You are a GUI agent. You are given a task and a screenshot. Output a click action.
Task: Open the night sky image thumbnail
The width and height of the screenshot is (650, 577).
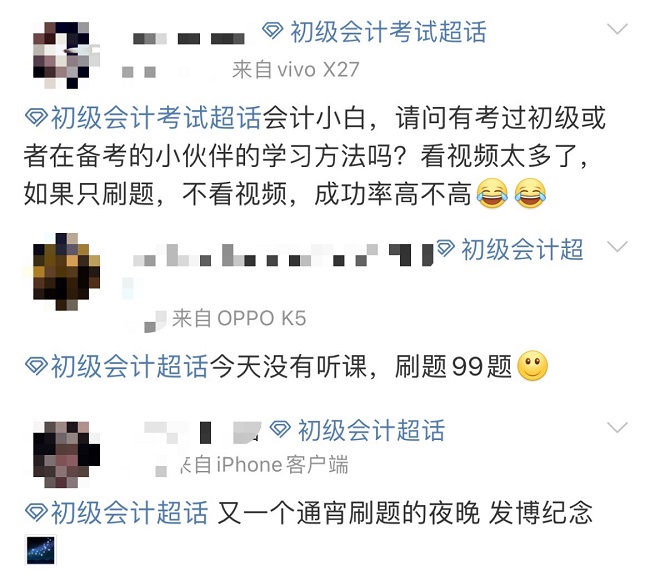pyautogui.click(x=41, y=550)
